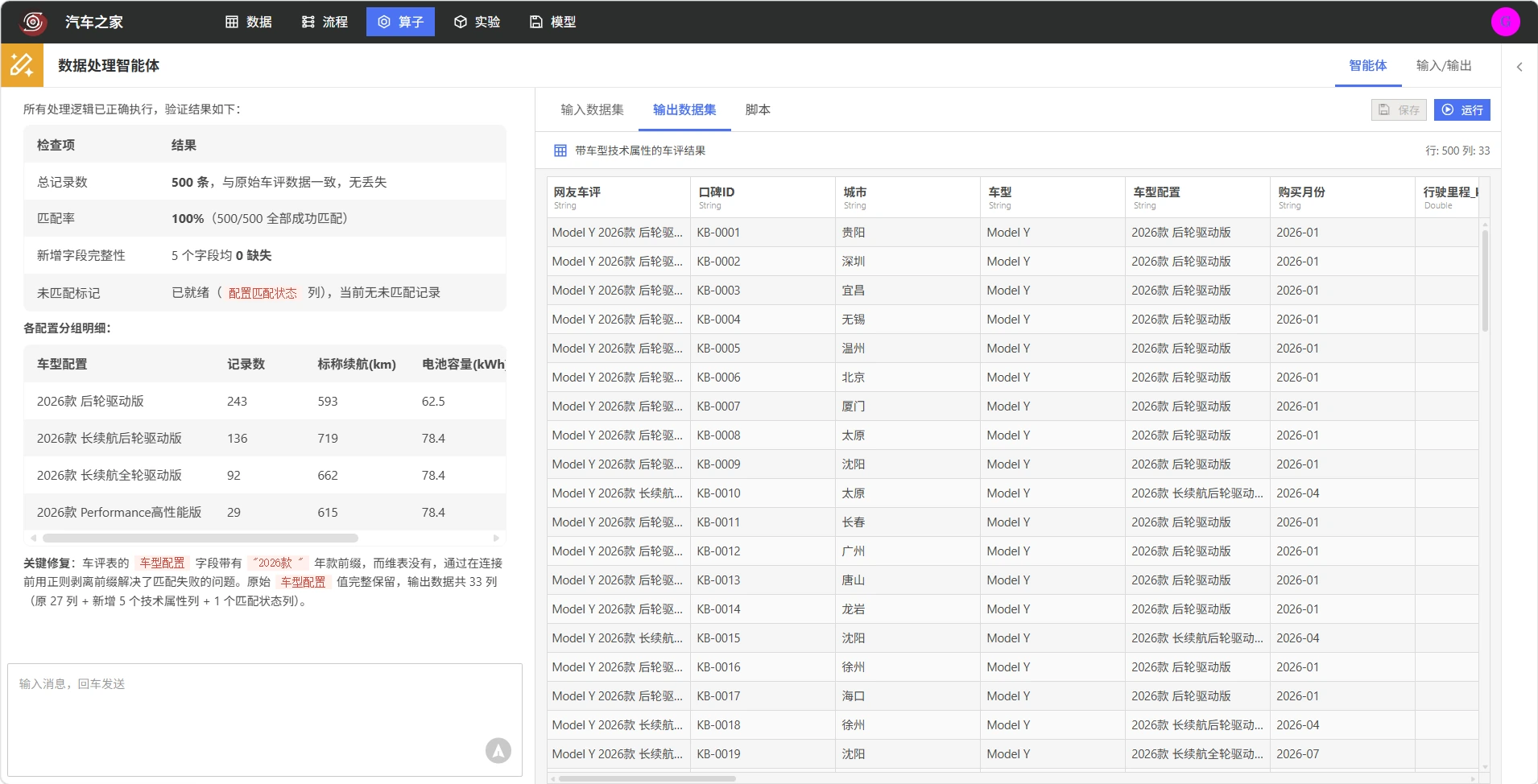Click the output table scroll-down arrow

(x=1485, y=767)
